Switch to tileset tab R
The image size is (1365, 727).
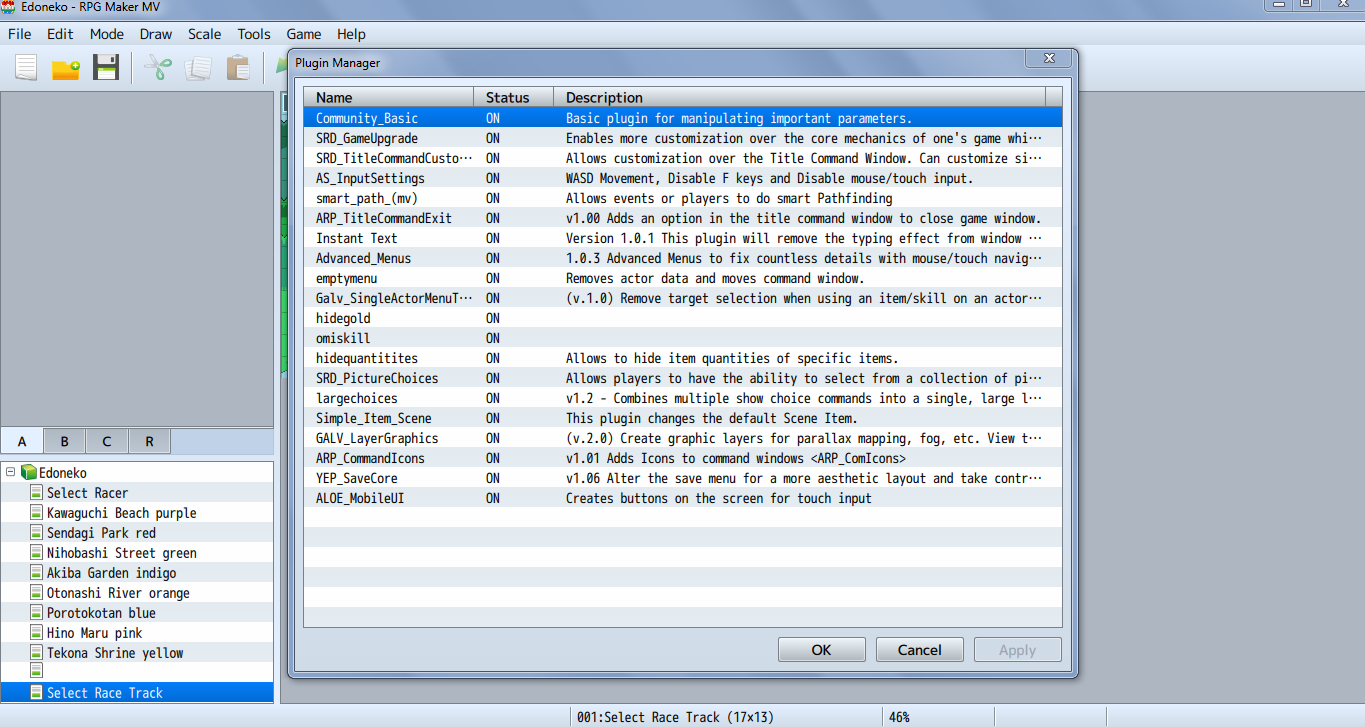tap(150, 441)
